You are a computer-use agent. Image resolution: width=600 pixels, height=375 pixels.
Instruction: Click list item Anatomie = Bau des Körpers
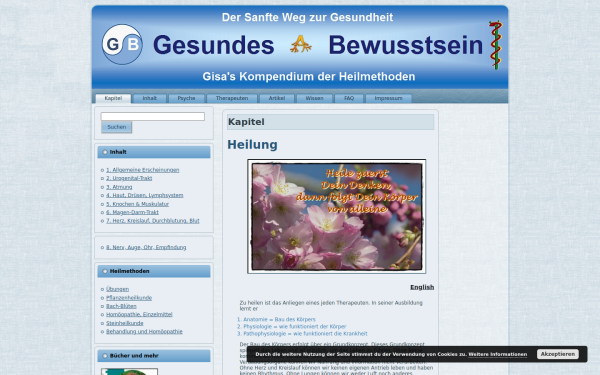pos(280,320)
